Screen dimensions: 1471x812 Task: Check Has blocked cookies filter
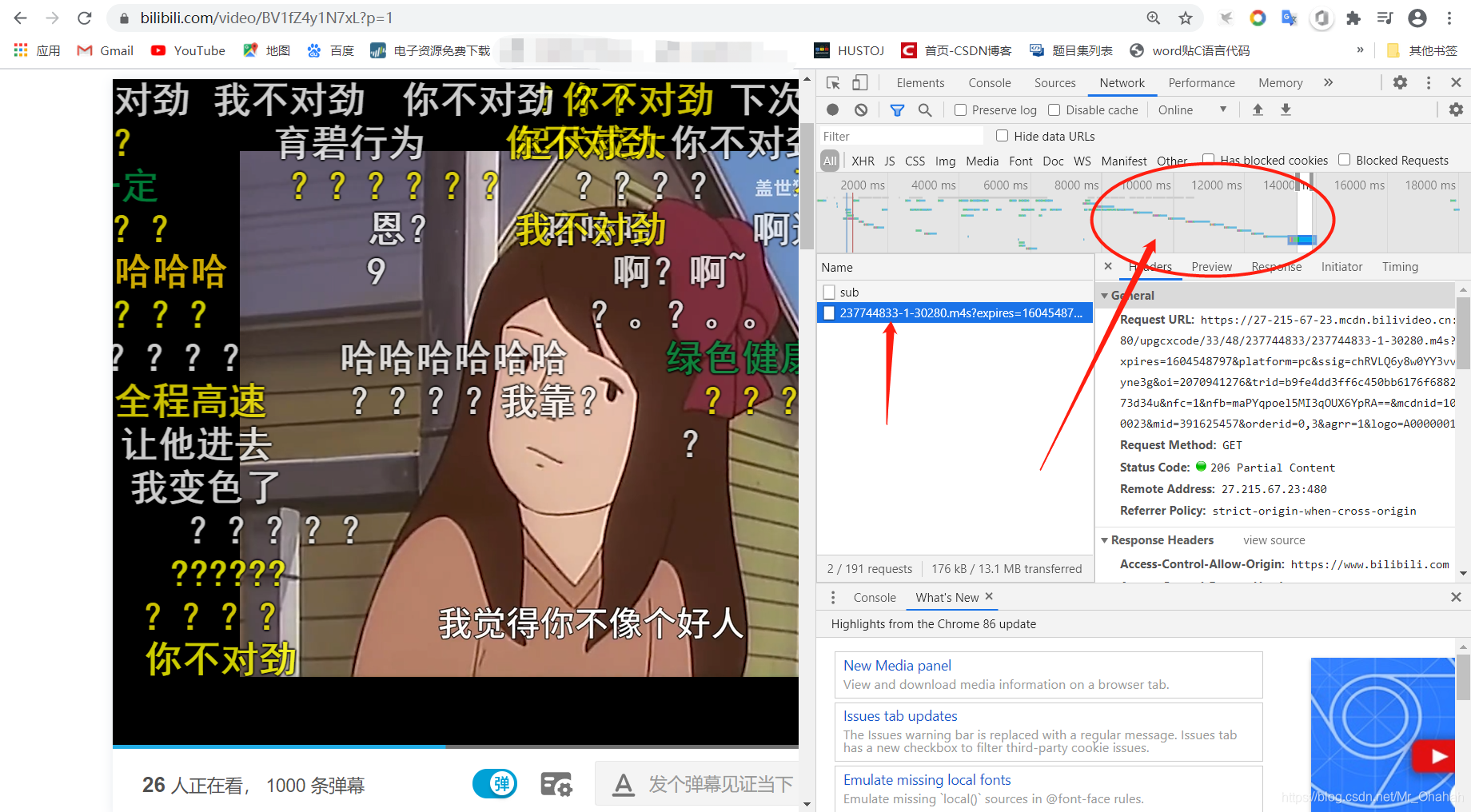click(1209, 159)
